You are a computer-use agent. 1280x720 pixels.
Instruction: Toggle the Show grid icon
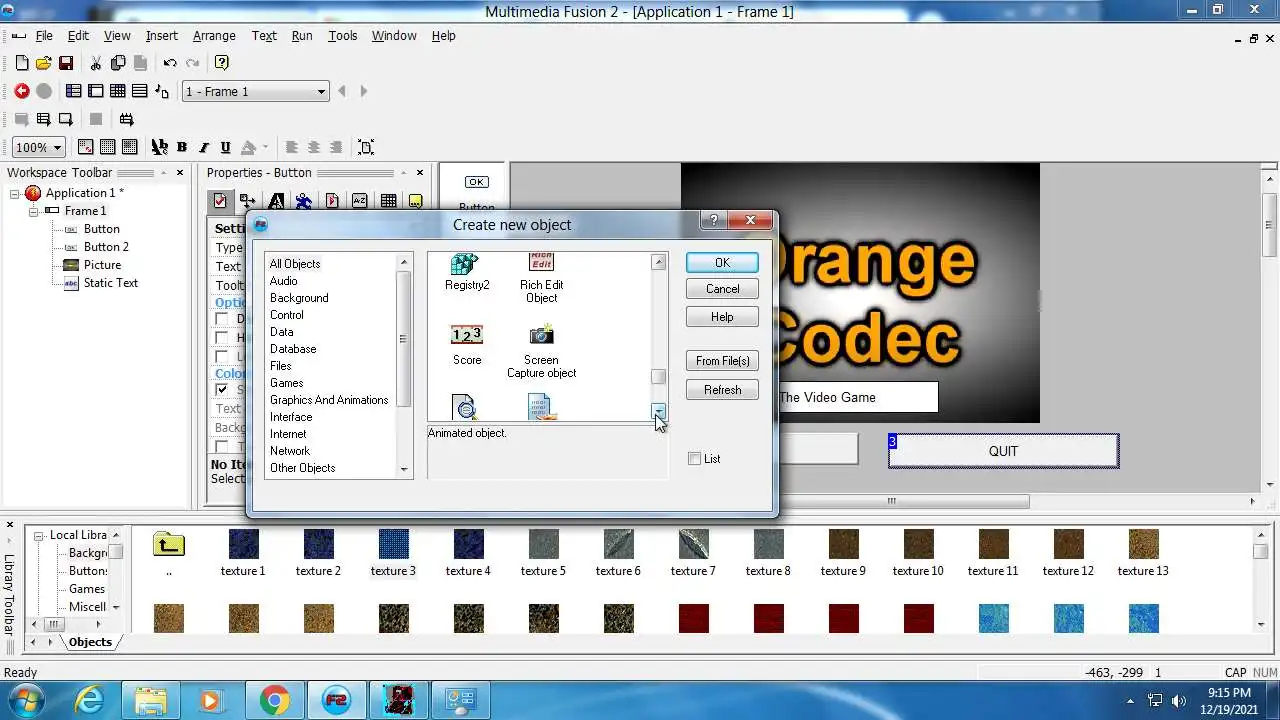tap(108, 147)
